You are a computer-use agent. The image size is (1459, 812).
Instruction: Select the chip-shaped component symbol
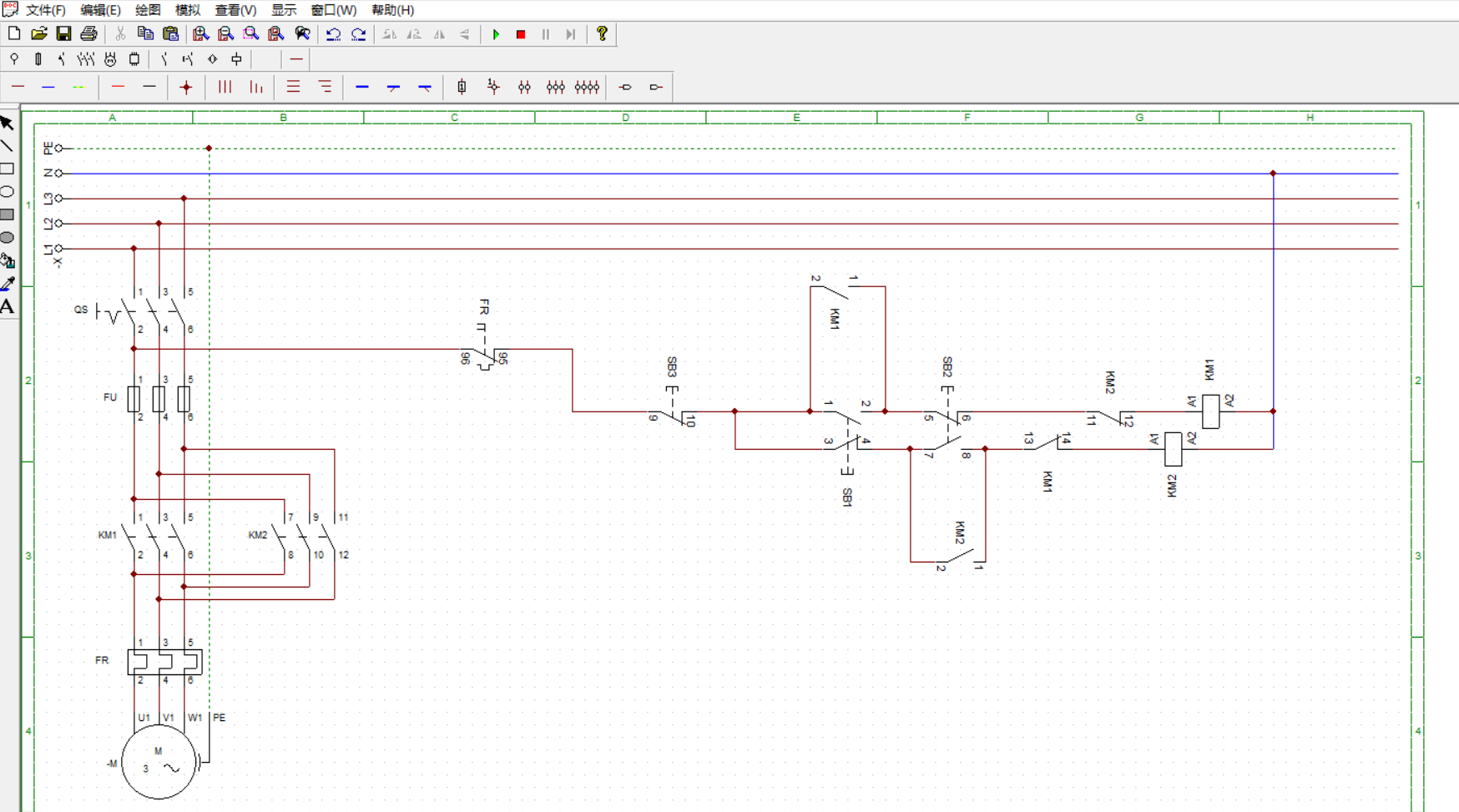(x=134, y=59)
